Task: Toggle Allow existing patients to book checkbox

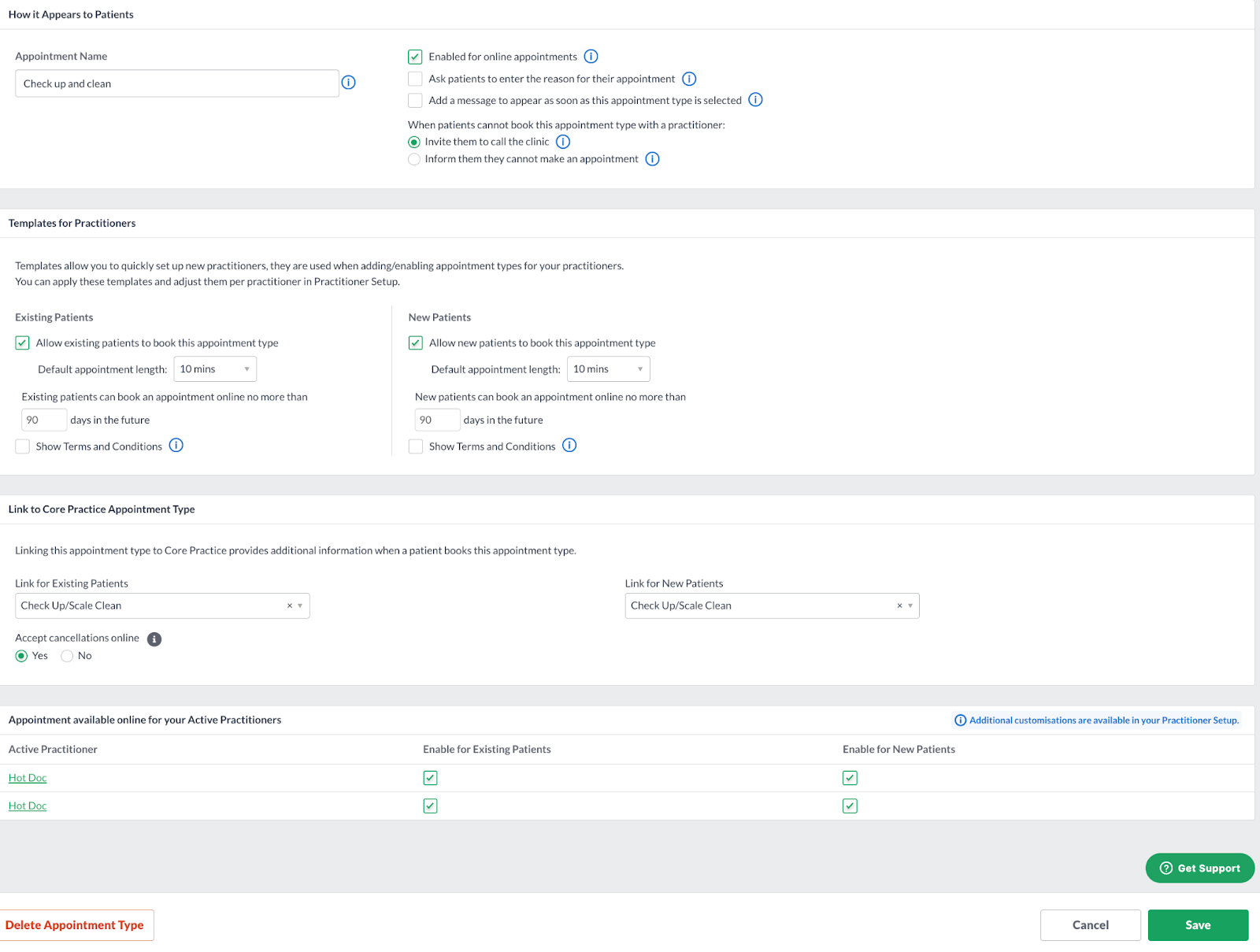Action: (22, 343)
